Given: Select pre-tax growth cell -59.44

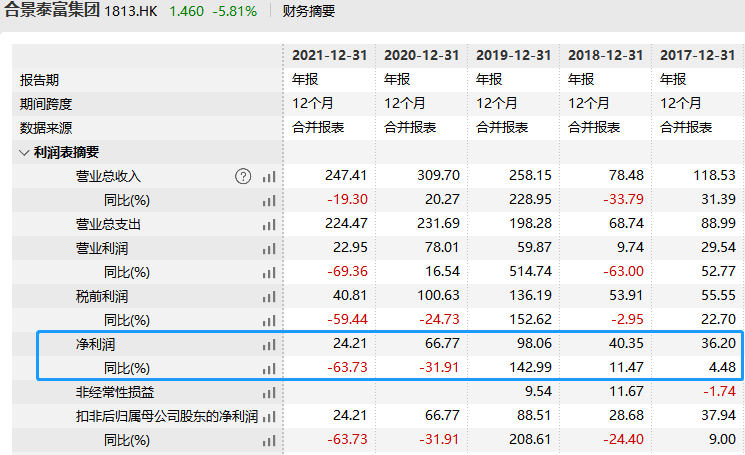Looking at the screenshot, I should 347,320.
